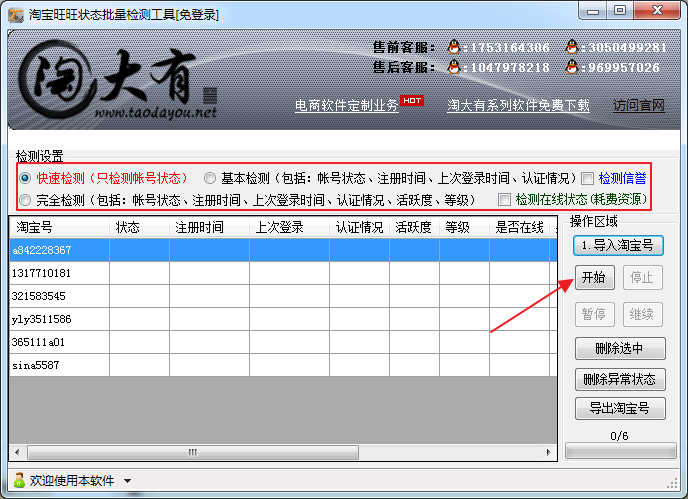
Task: Open the 电商软件定制业务 link
Action: (x=346, y=105)
